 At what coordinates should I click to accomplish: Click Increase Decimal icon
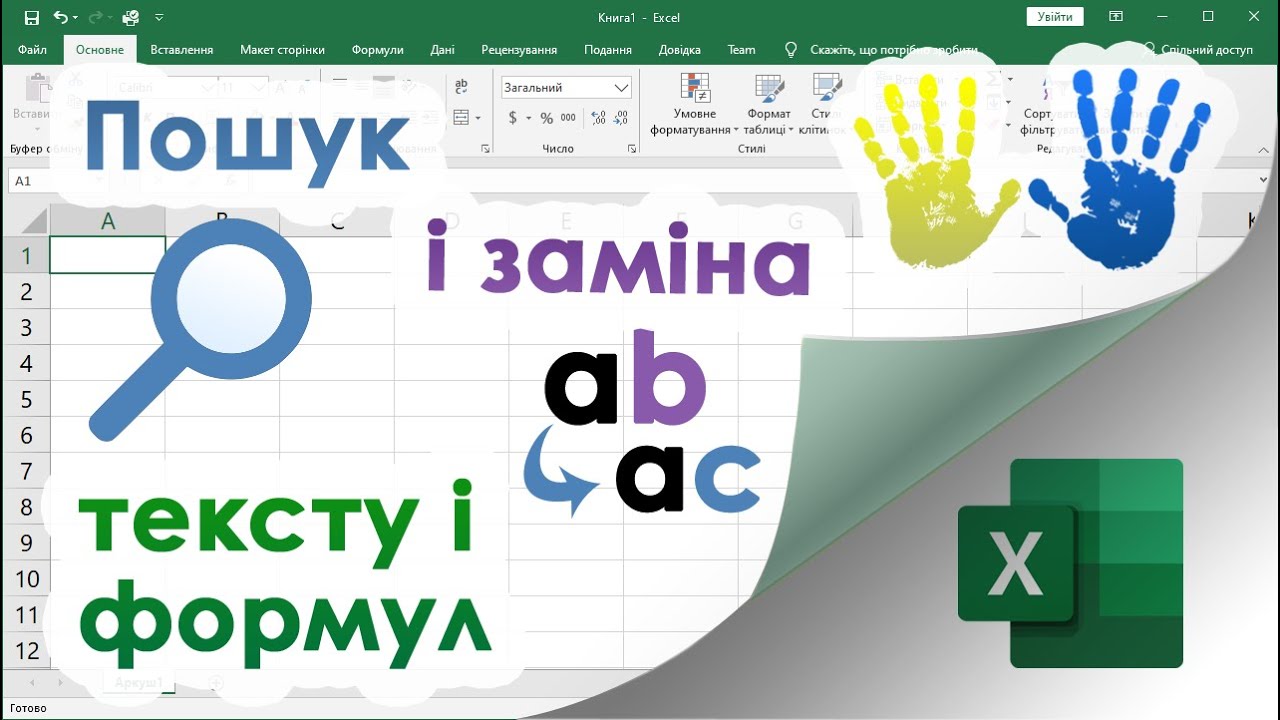point(599,118)
